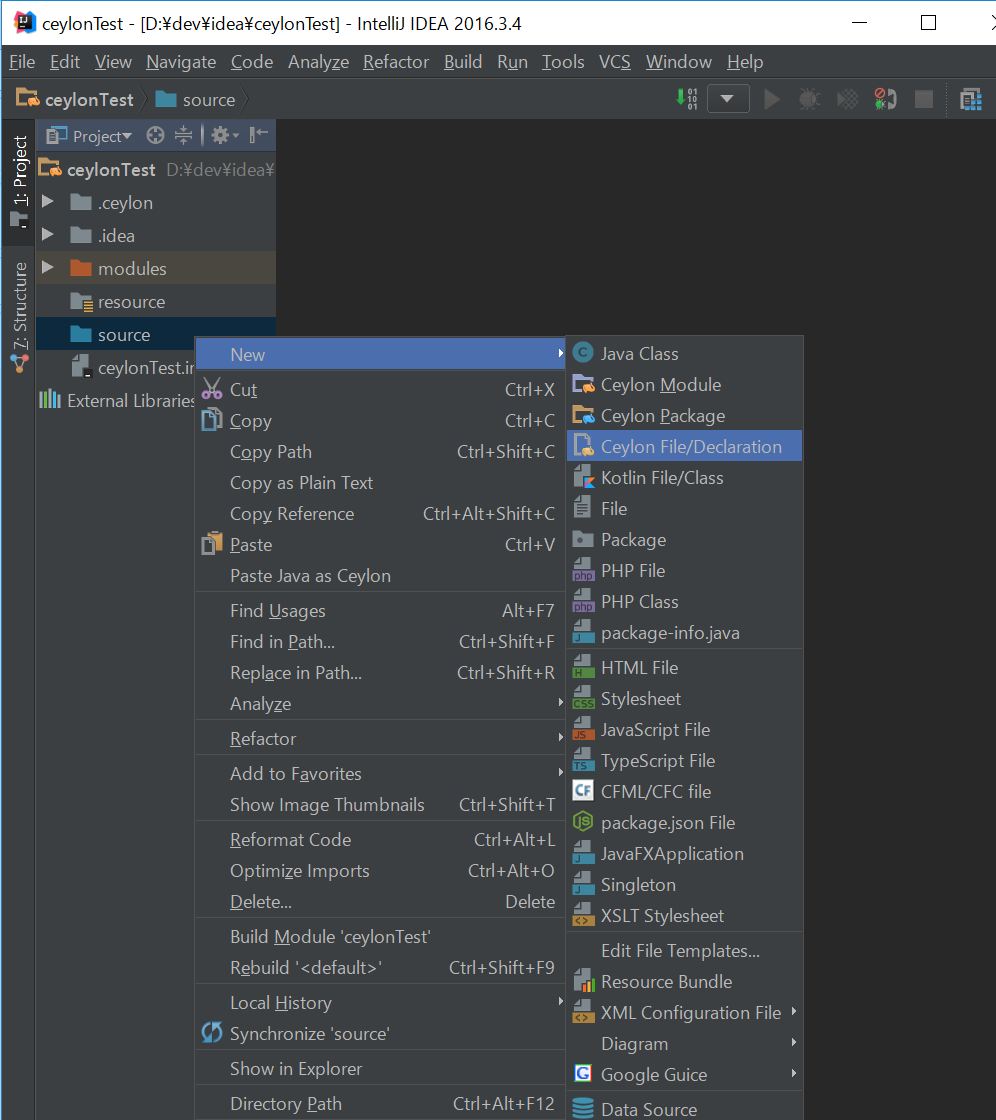Click the Scroll from Source target icon
Screen dimensions: 996x1120
pos(155,135)
